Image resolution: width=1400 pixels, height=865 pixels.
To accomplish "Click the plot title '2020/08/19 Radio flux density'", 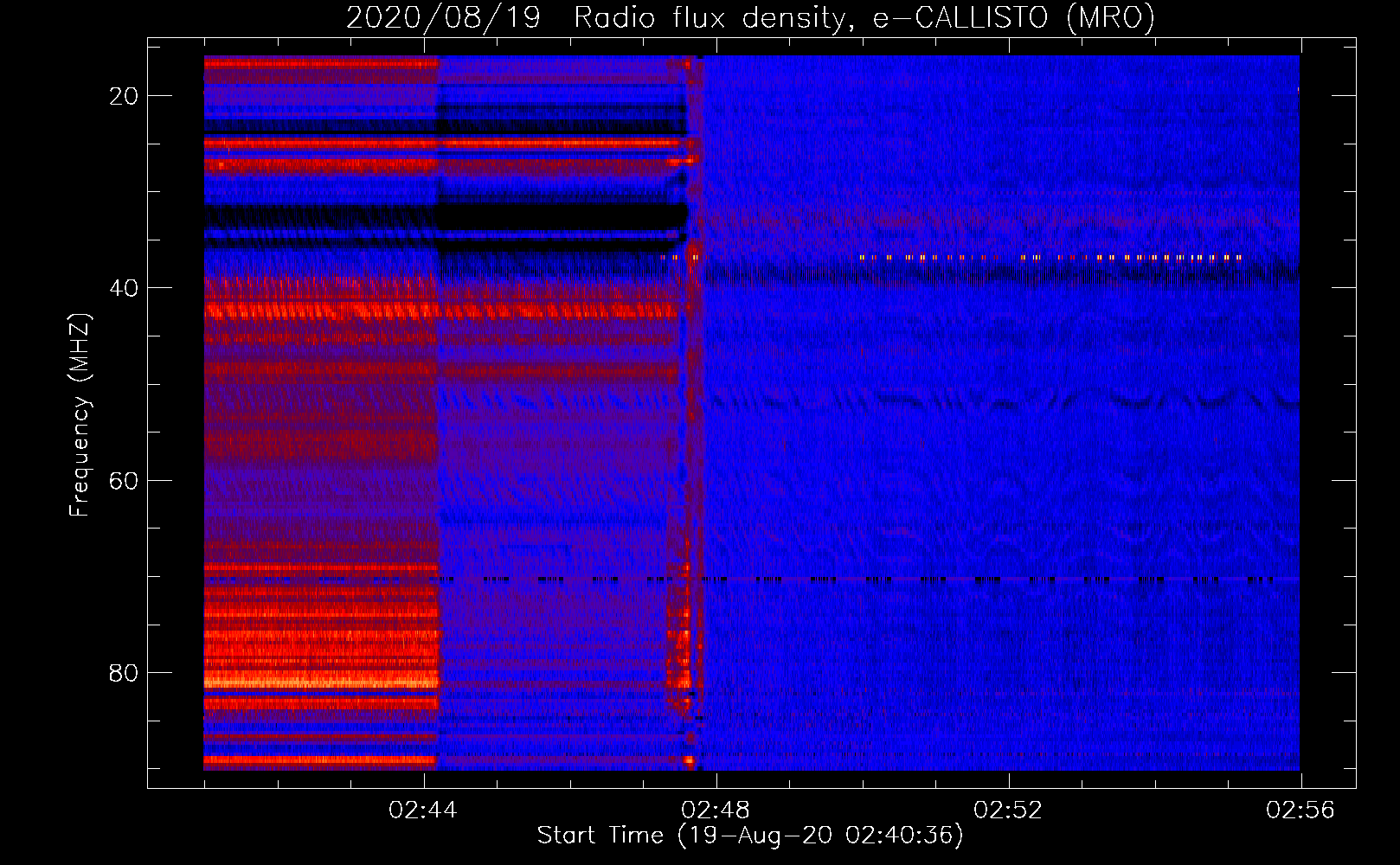I will click(x=595, y=18).
